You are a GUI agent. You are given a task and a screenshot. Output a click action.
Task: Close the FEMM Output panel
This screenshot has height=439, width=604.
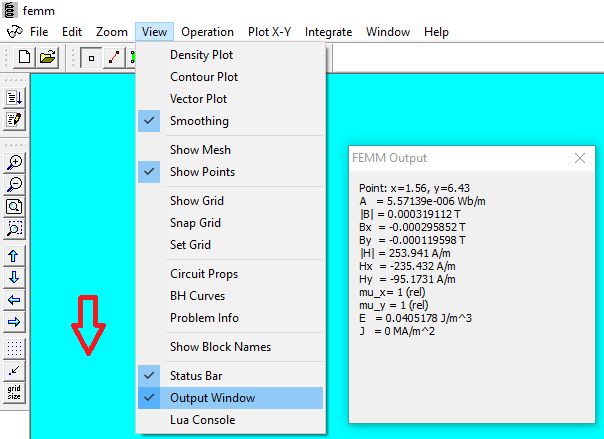pos(579,158)
